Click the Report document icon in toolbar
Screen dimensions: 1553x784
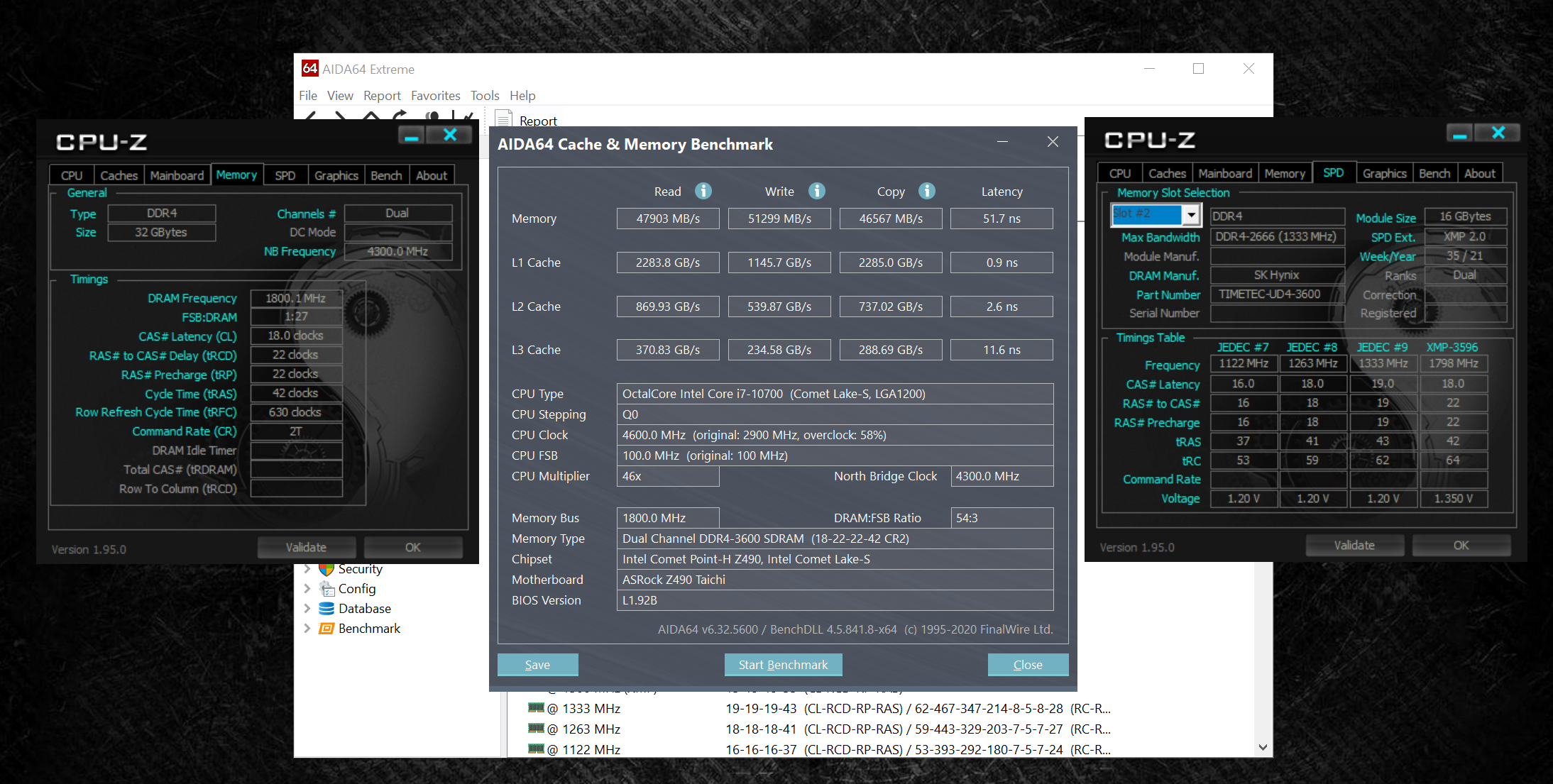[x=503, y=119]
